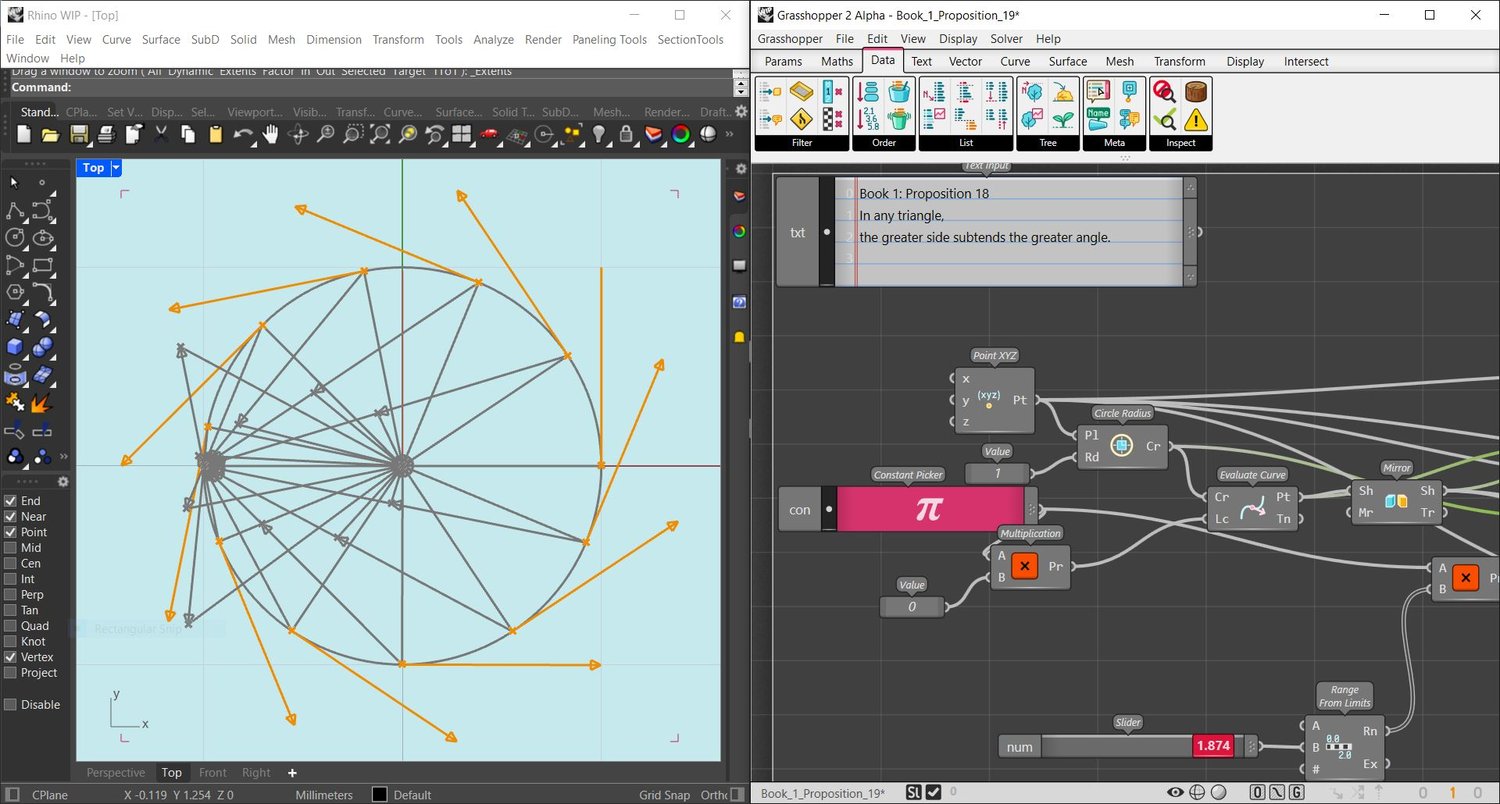
Task: Expand the Constant Picker pi dropdown handle
Action: 1031,510
